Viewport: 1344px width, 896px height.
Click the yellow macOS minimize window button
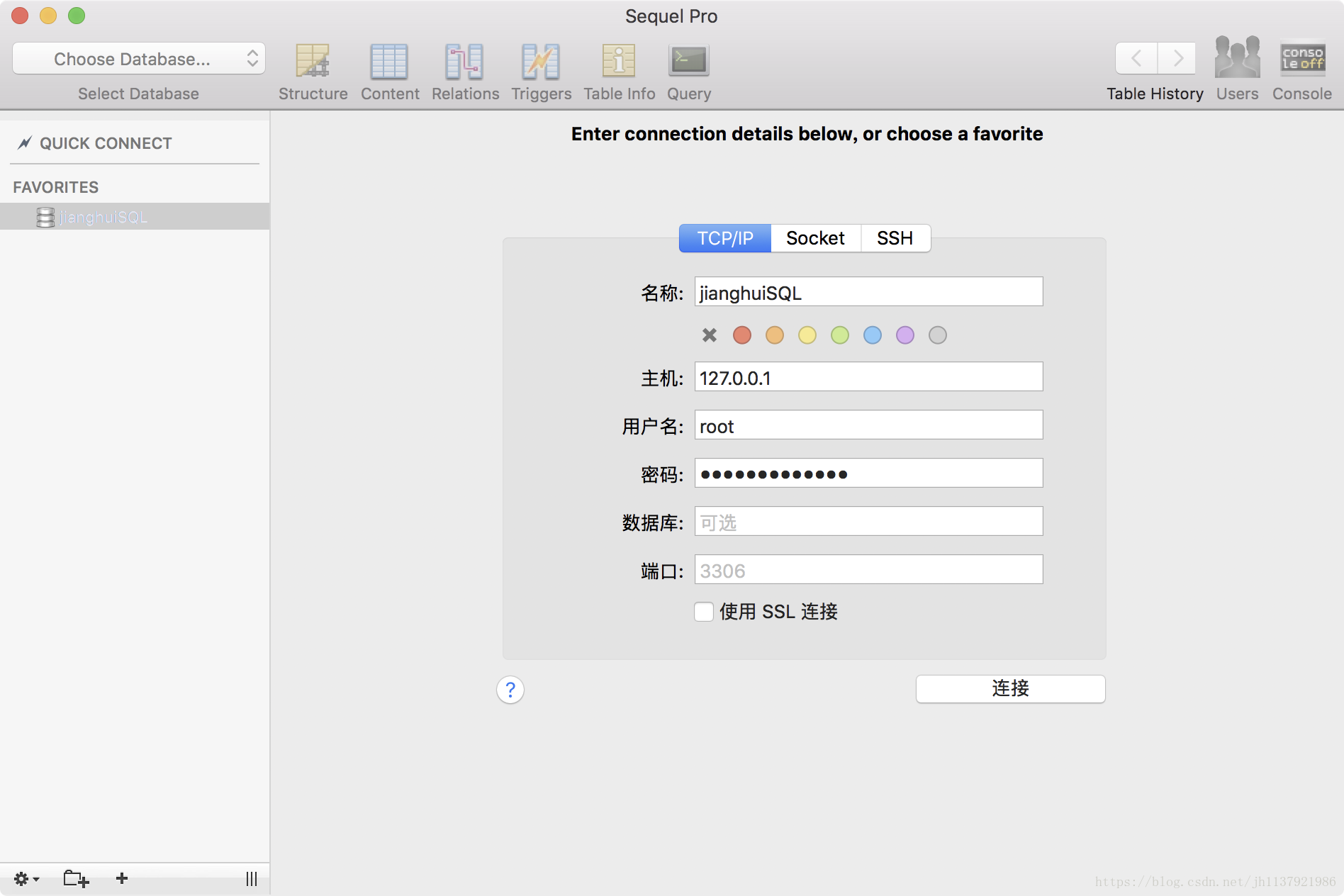point(48,16)
